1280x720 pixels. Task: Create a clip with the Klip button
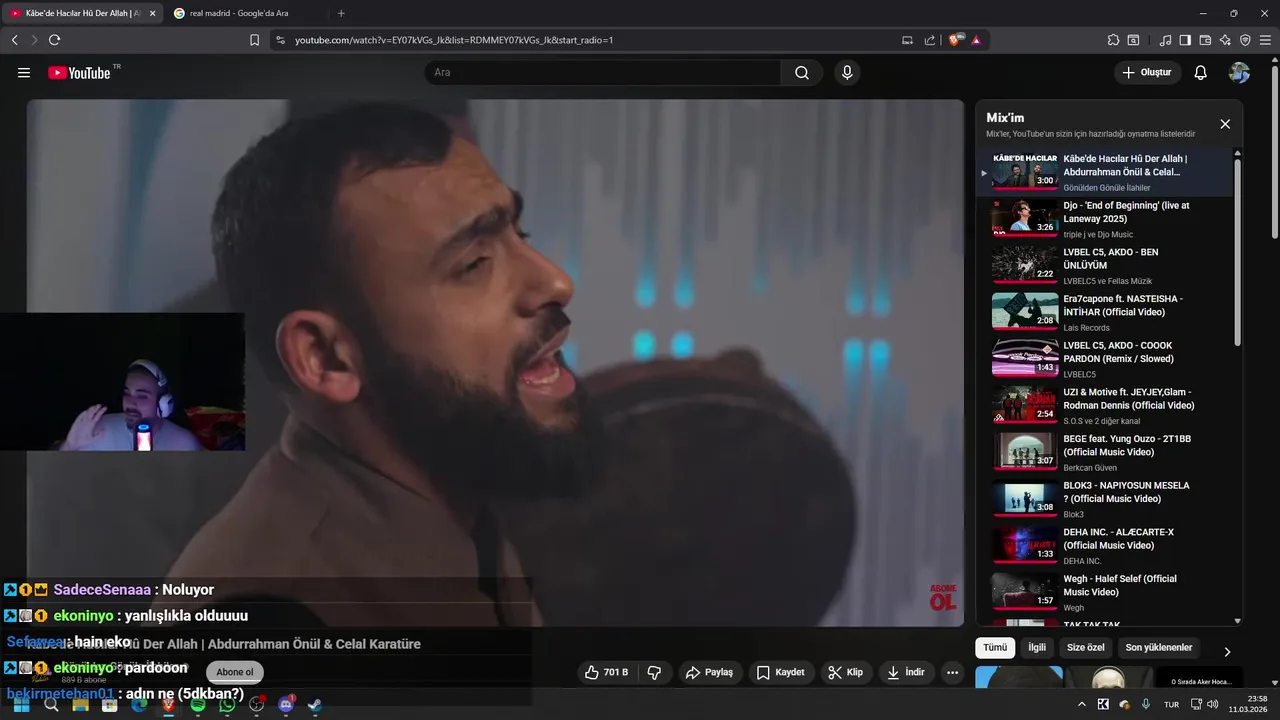point(845,672)
